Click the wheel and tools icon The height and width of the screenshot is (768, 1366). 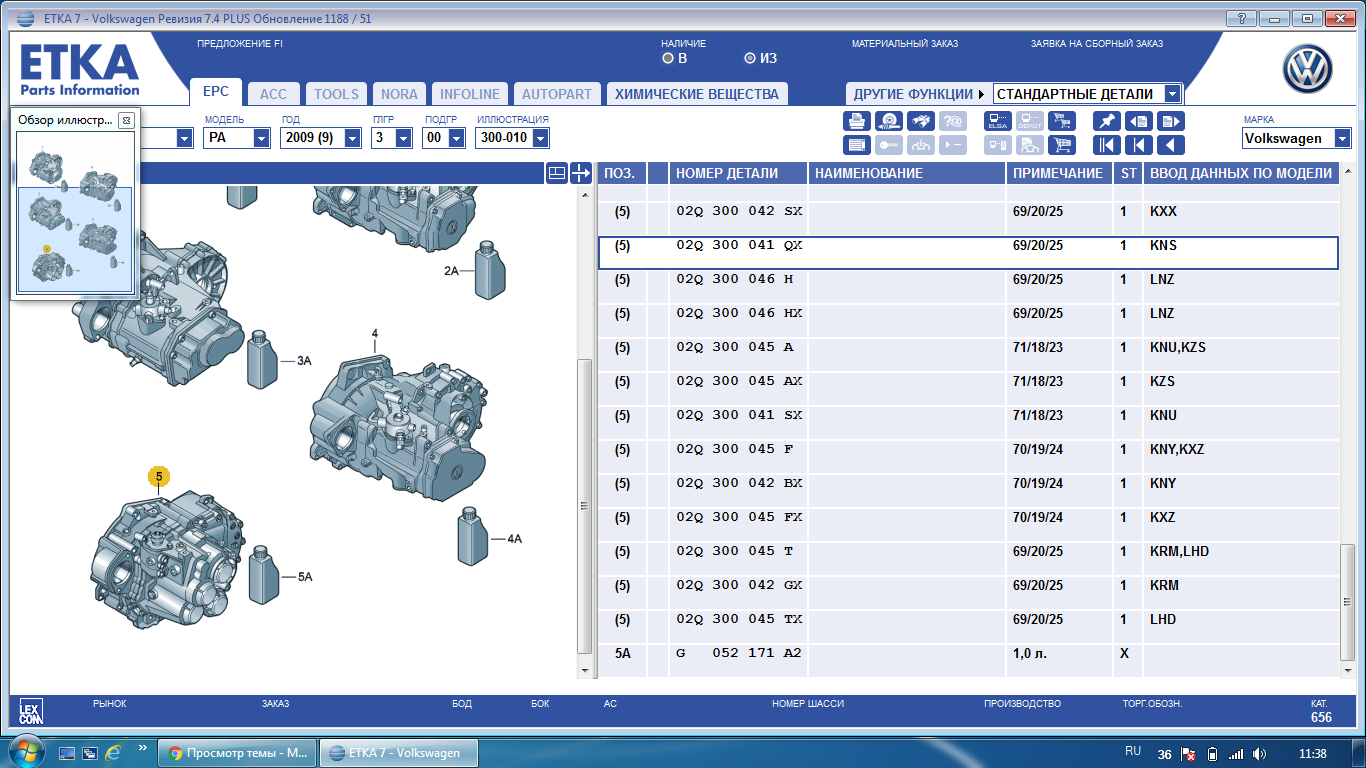[x=889, y=121]
